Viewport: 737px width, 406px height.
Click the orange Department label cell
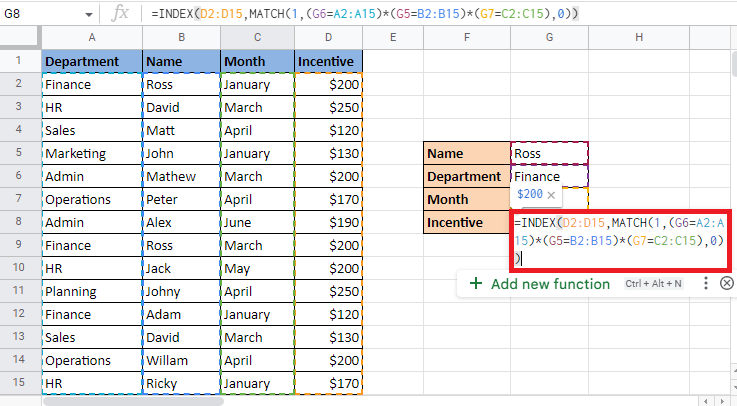point(467,176)
